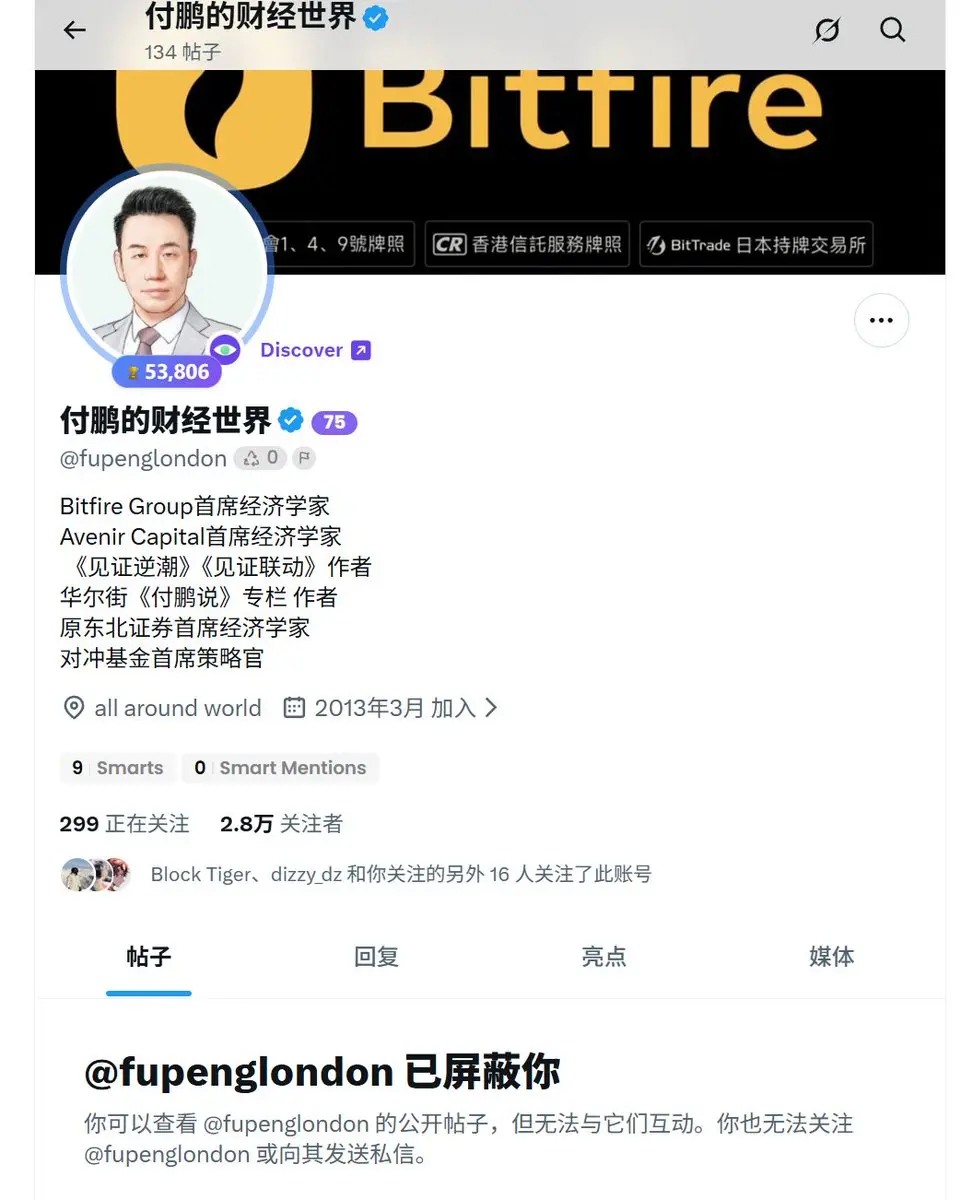Open the search magnifier icon

(x=892, y=30)
